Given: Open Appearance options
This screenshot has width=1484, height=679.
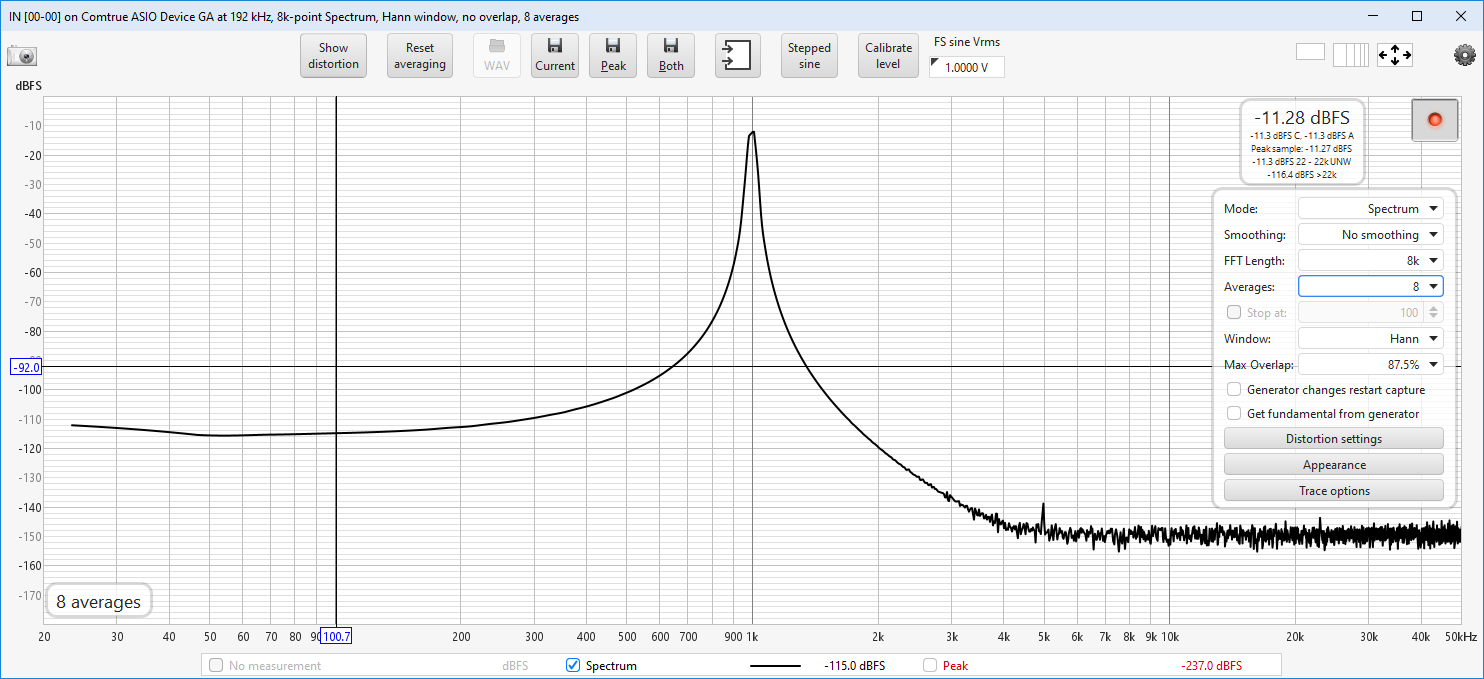Looking at the screenshot, I should pyautogui.click(x=1333, y=465).
